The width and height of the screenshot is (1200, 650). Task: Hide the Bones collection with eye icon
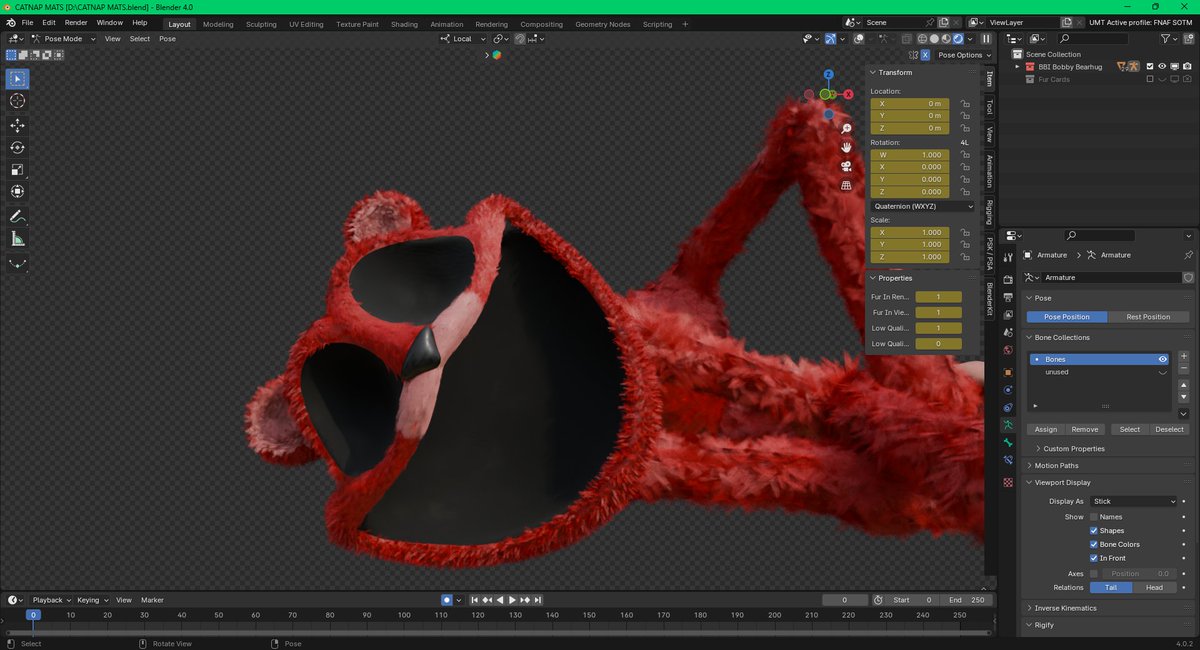coord(1163,359)
